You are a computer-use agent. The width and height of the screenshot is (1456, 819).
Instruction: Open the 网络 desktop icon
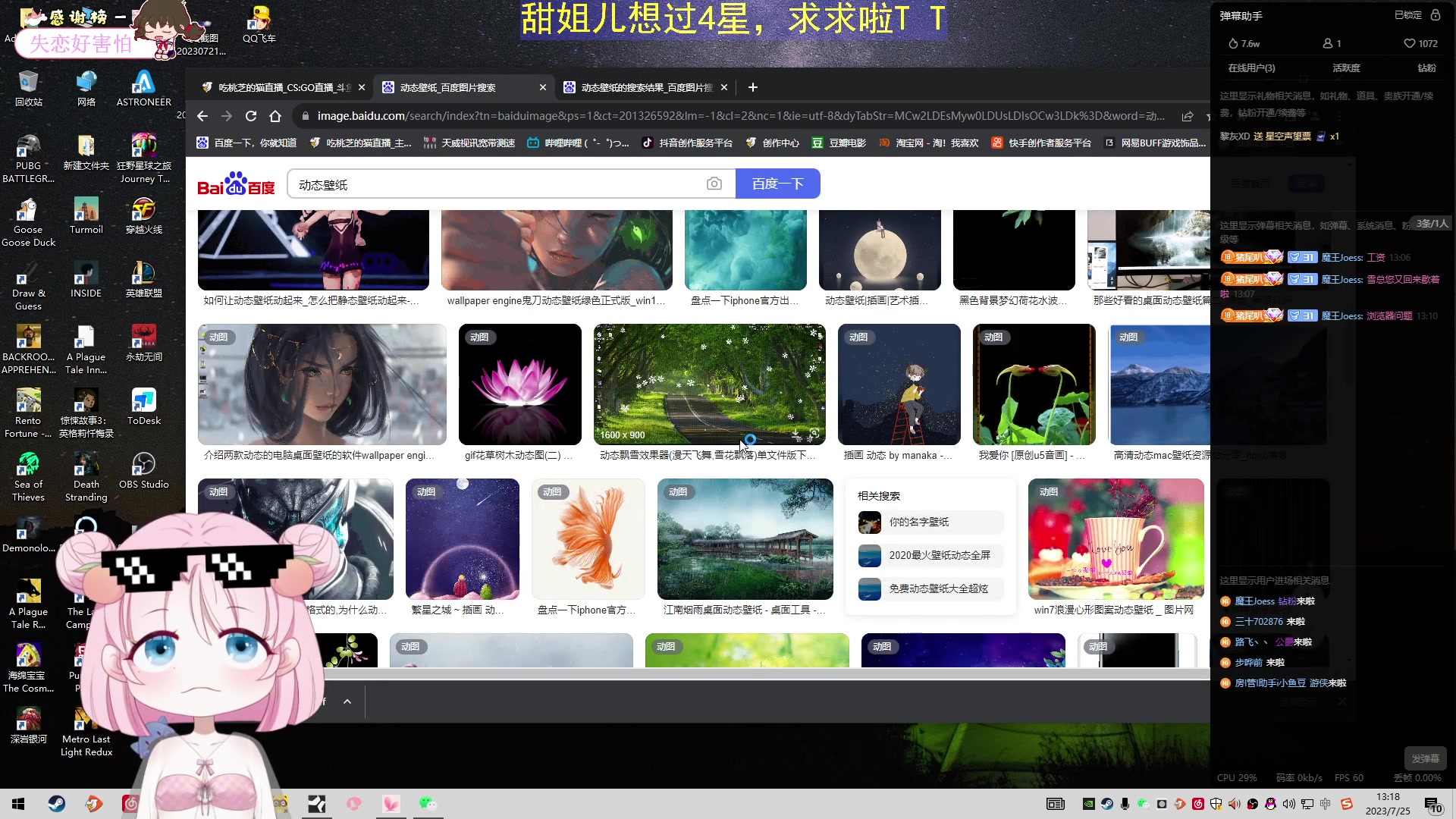86,88
